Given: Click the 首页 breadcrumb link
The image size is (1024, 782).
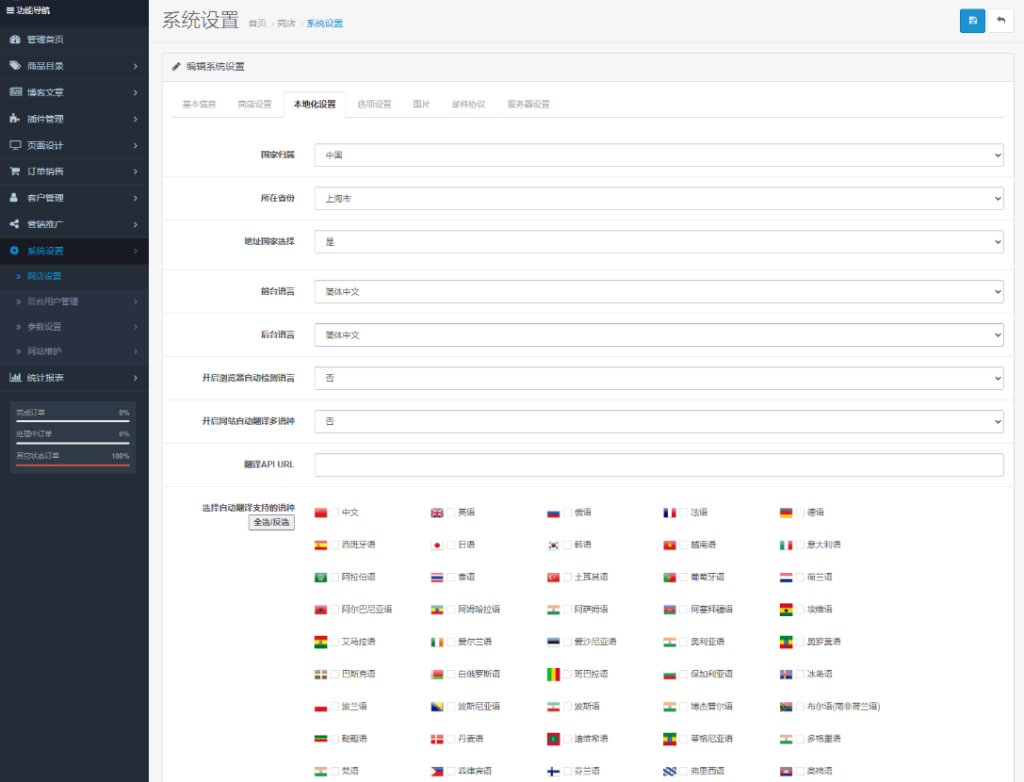Looking at the screenshot, I should click(x=258, y=22).
